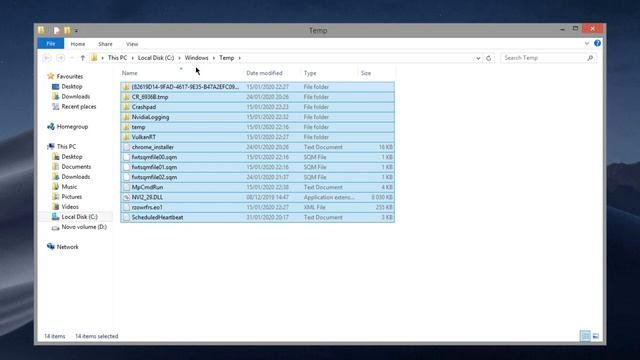Click the VulkanRT folder icon
640x360 pixels.
tap(127, 137)
